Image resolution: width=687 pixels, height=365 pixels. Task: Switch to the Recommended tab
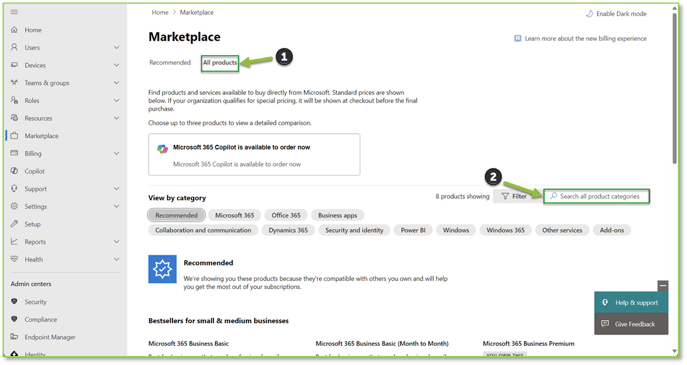(170, 62)
